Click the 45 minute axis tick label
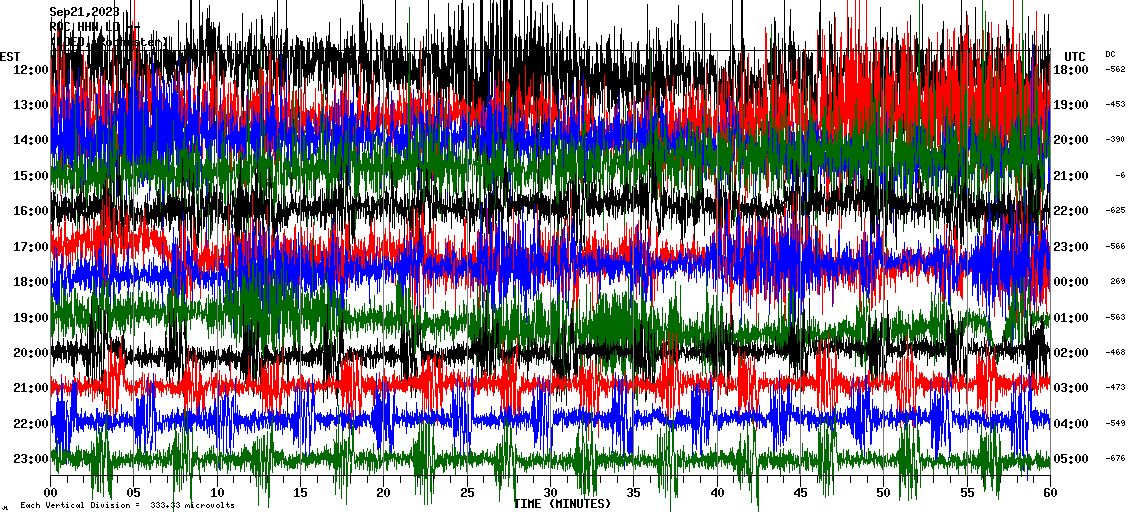The width and height of the screenshot is (1130, 519). [x=800, y=493]
